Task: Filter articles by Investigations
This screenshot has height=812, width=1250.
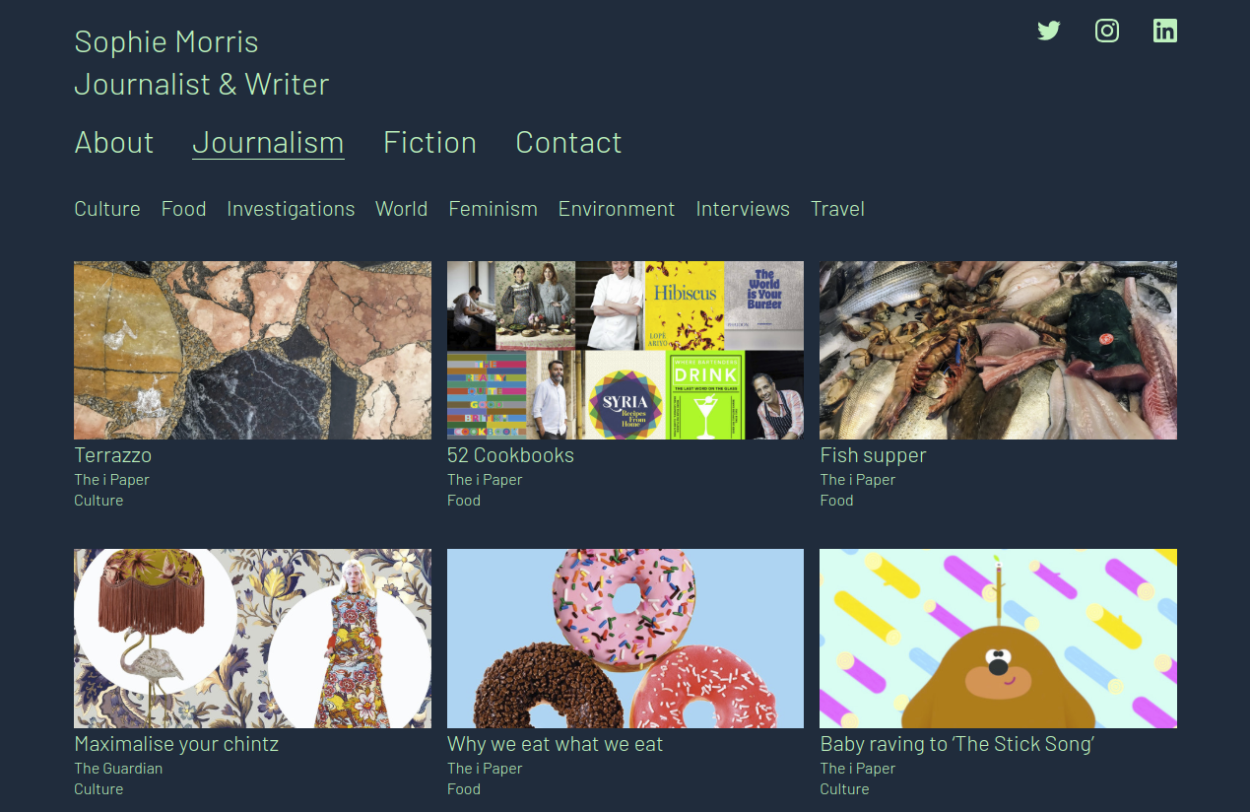Action: click(x=291, y=209)
